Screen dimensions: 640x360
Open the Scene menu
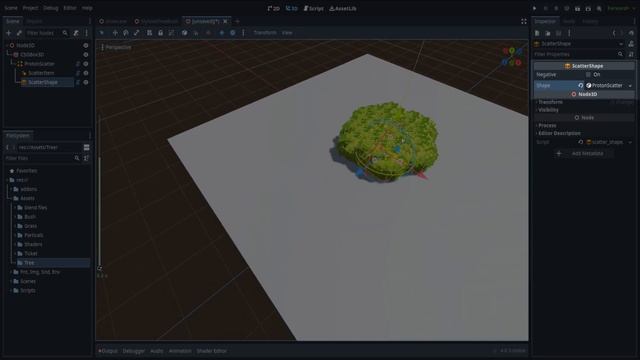11,8
